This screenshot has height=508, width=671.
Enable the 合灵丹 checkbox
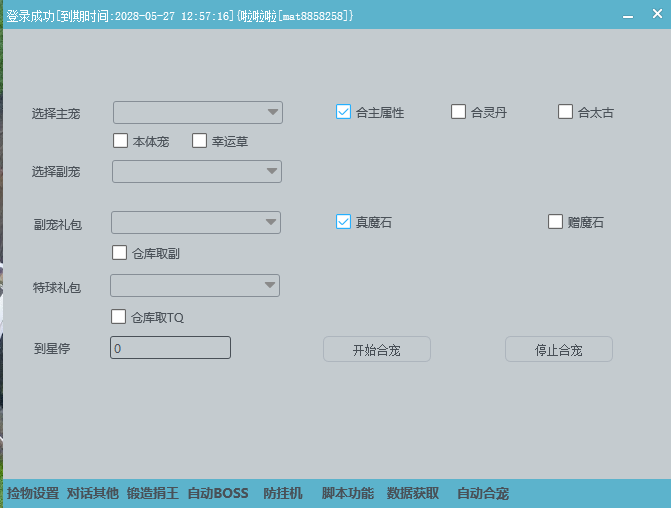(459, 112)
